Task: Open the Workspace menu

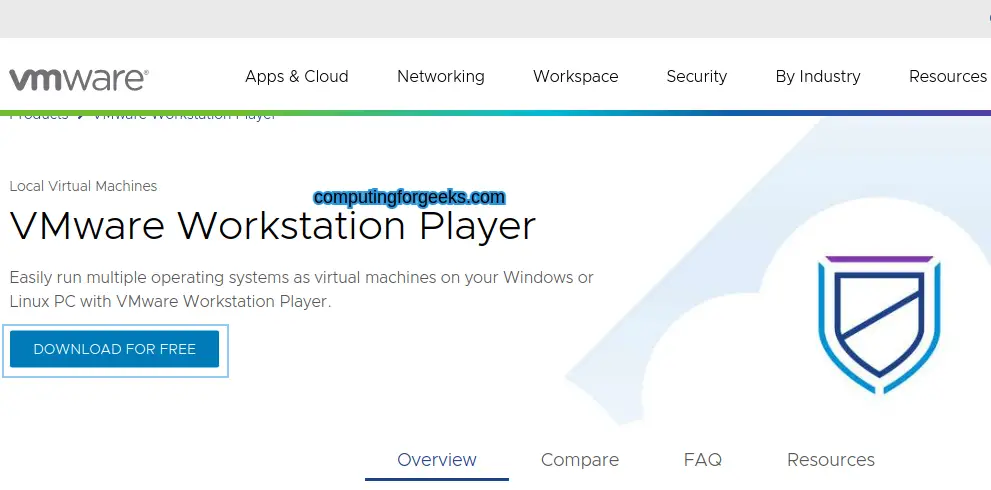Action: [x=576, y=77]
